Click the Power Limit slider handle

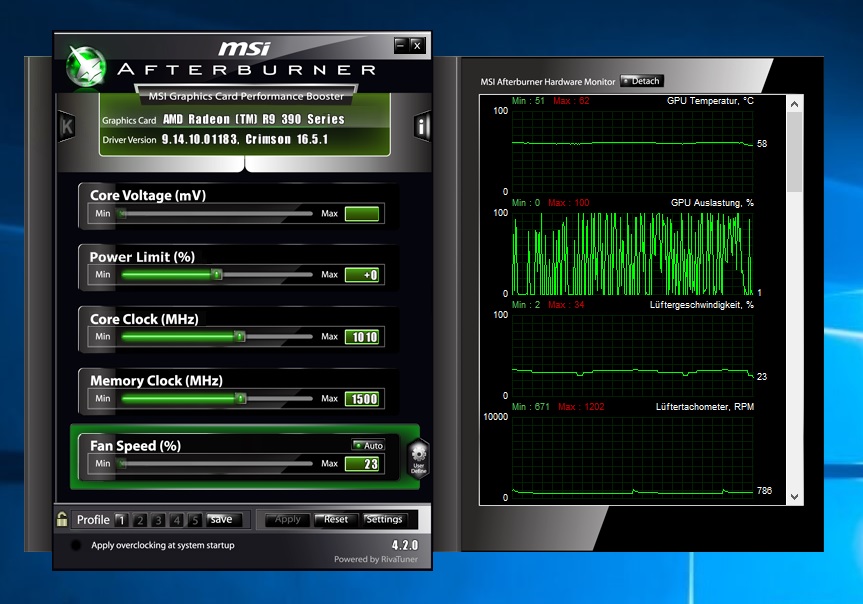click(217, 274)
